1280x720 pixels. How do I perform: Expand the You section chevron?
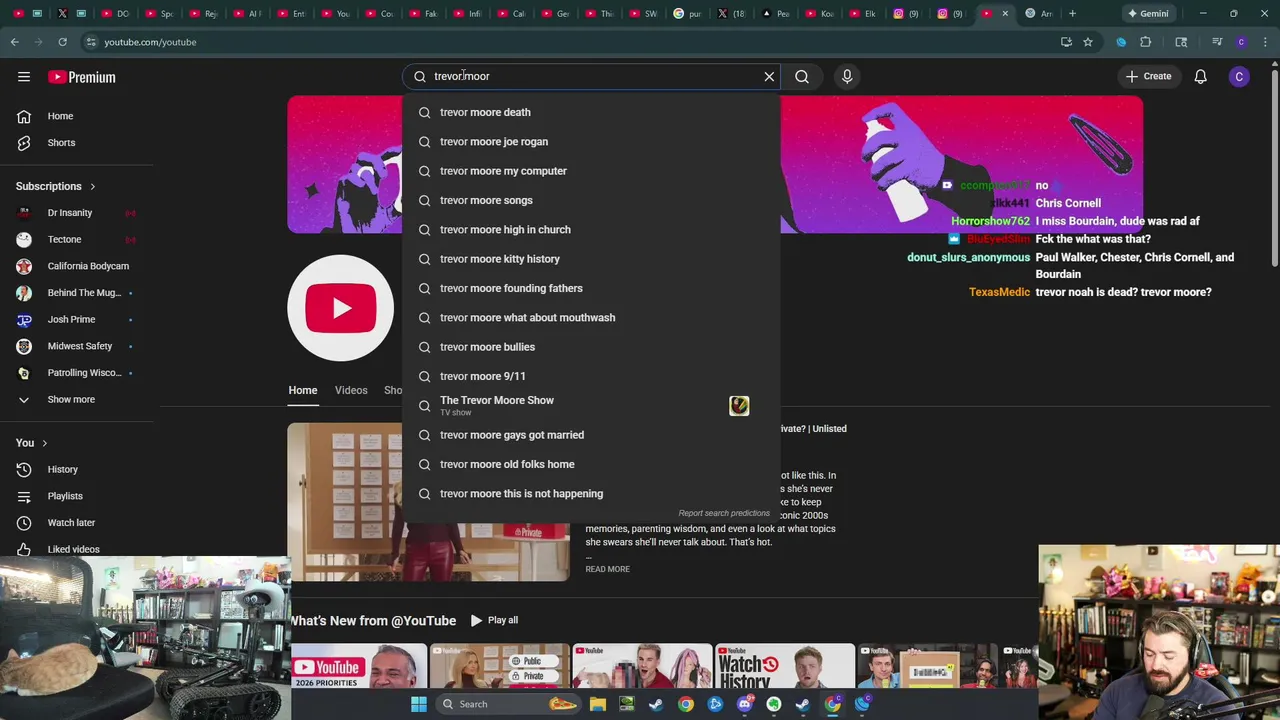[x=44, y=443]
